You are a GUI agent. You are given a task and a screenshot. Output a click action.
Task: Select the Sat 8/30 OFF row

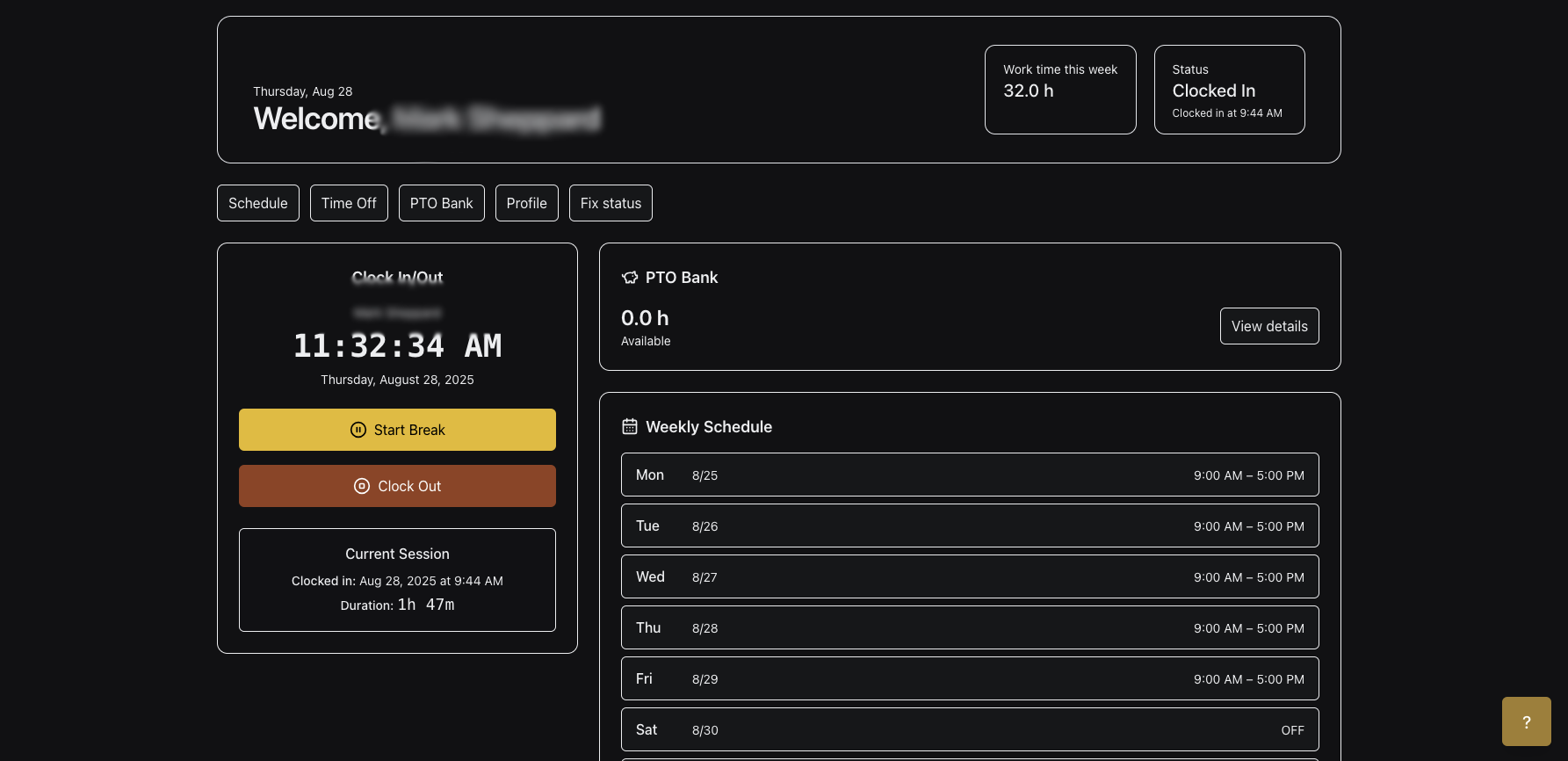tap(969, 729)
